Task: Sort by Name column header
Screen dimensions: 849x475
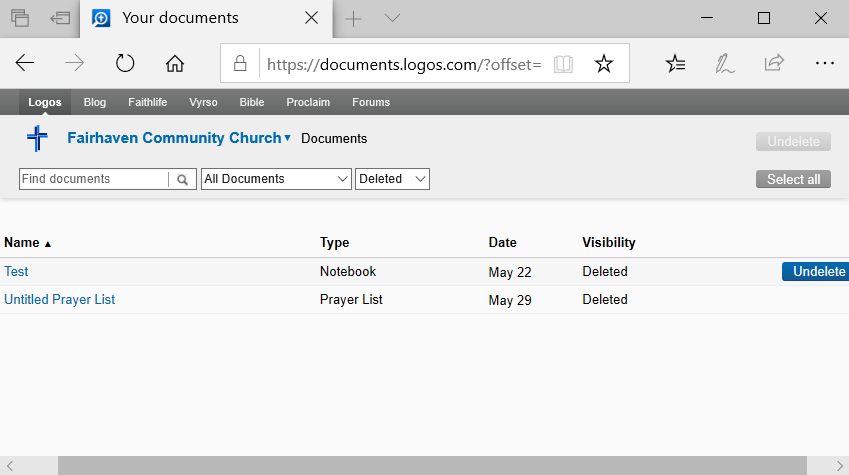Action: 27,243
